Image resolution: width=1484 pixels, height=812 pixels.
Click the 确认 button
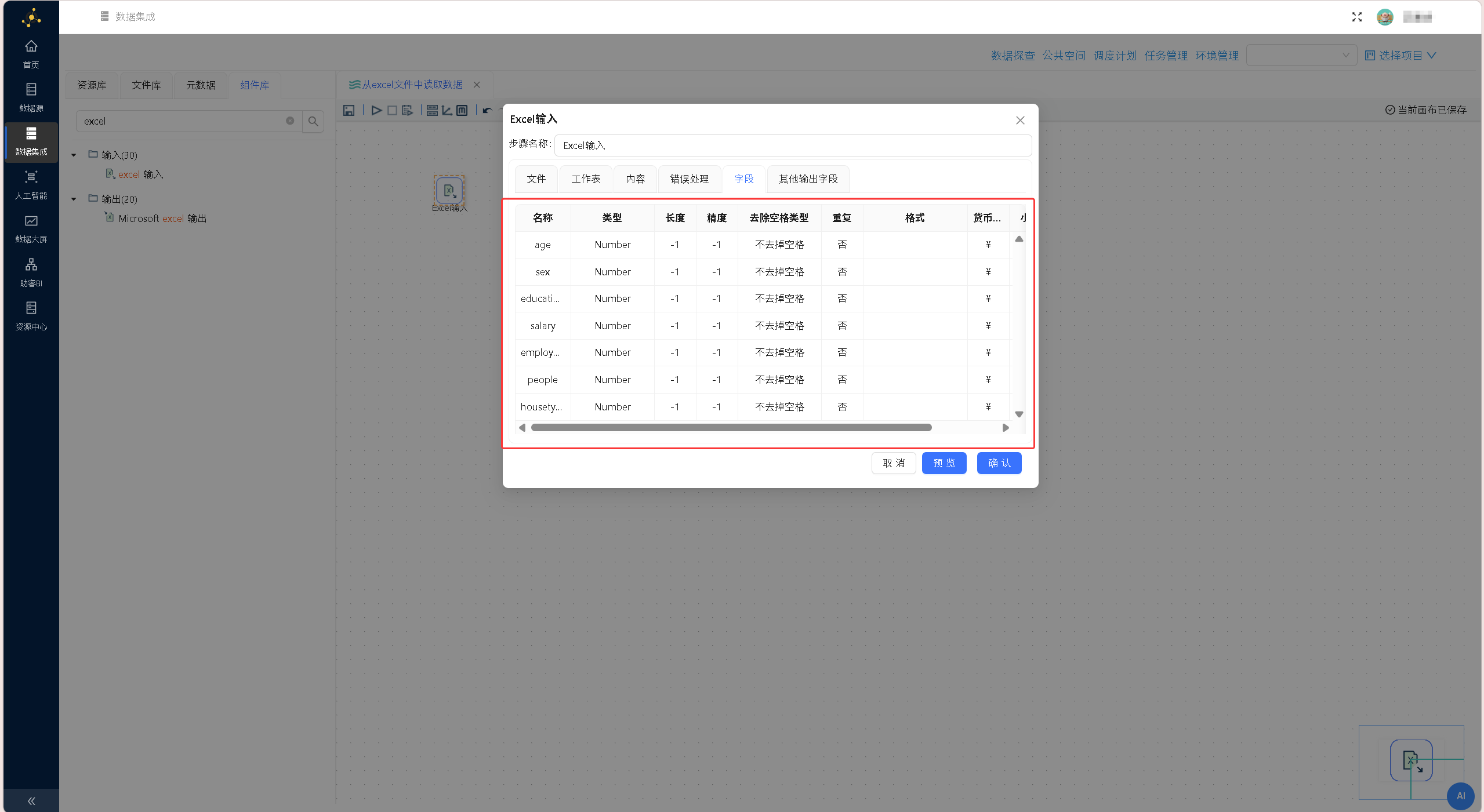tap(999, 463)
